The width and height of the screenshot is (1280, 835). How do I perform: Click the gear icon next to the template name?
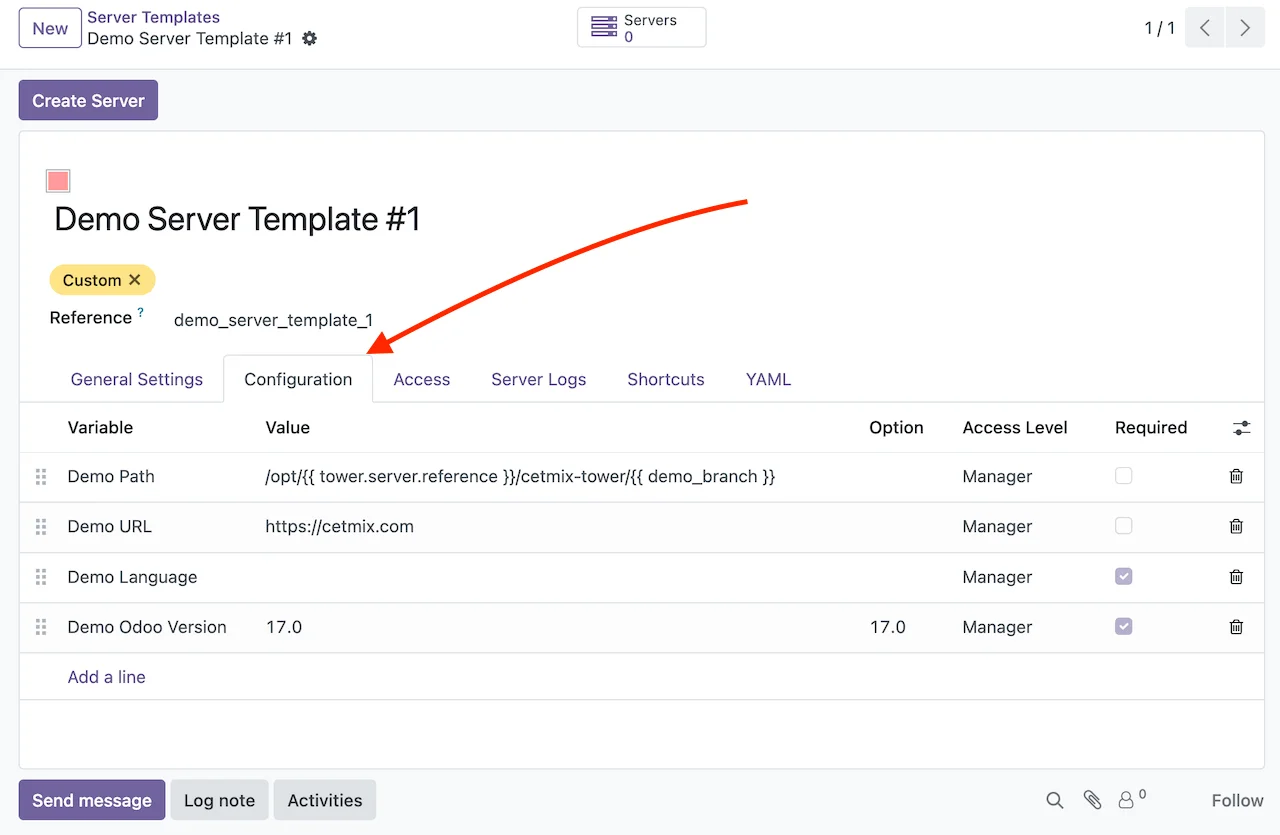coord(310,39)
